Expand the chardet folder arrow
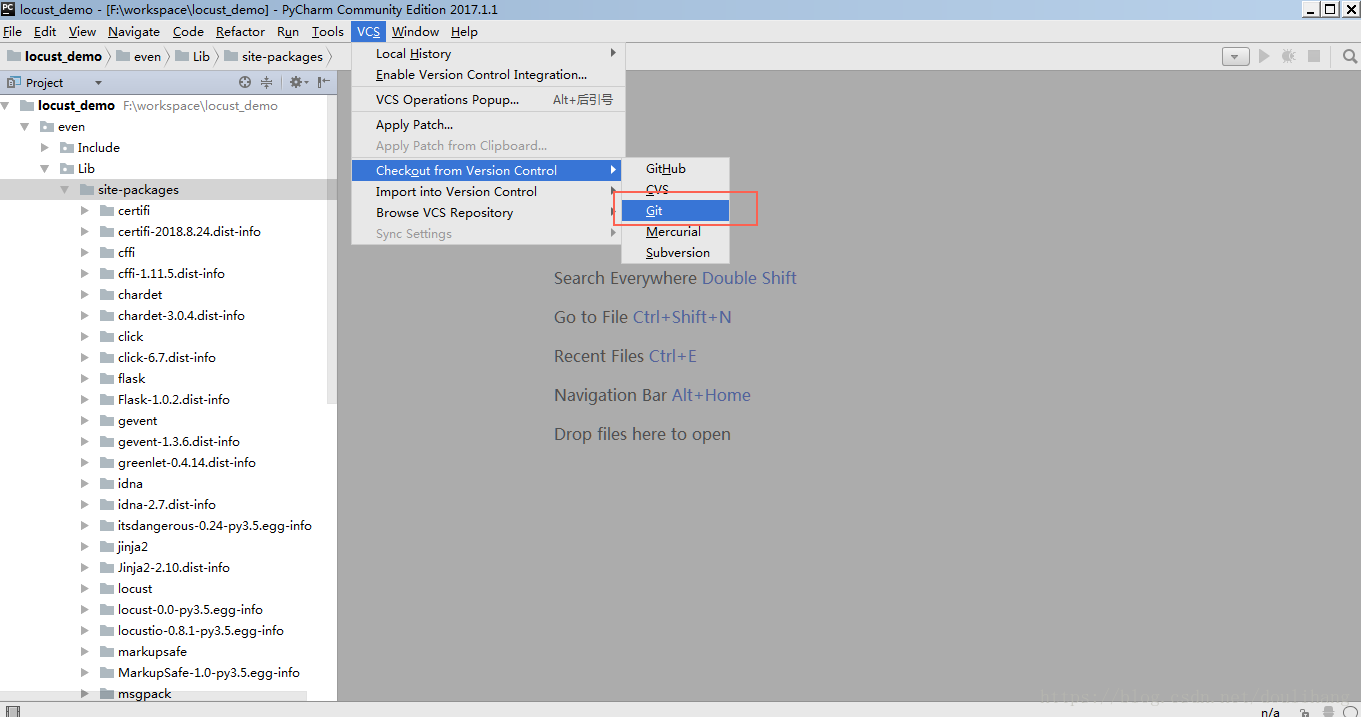The height and width of the screenshot is (717, 1361). click(x=85, y=294)
